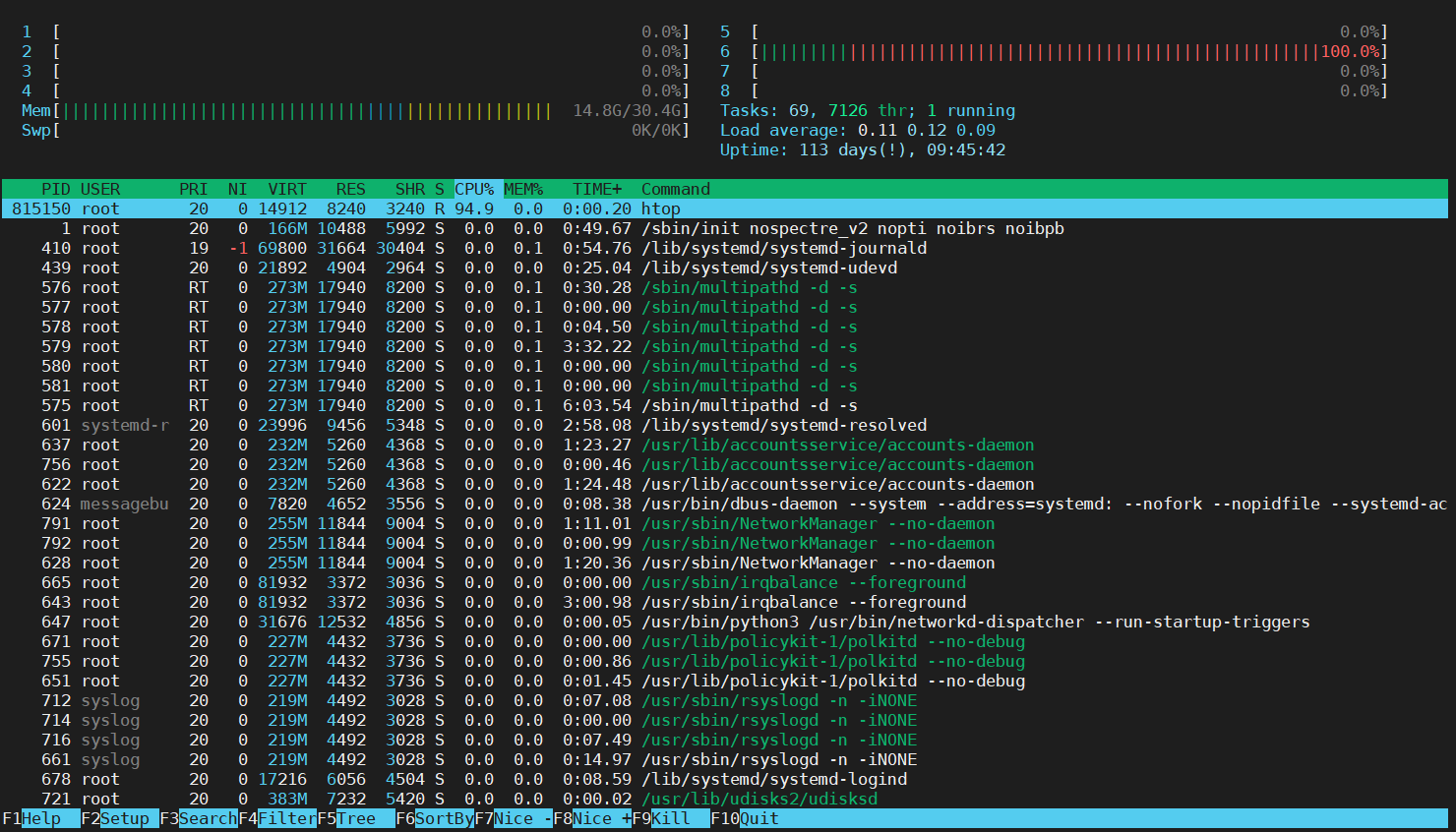Select multipathd row with PID 576
The width and height of the screenshot is (1456, 832).
point(725,287)
